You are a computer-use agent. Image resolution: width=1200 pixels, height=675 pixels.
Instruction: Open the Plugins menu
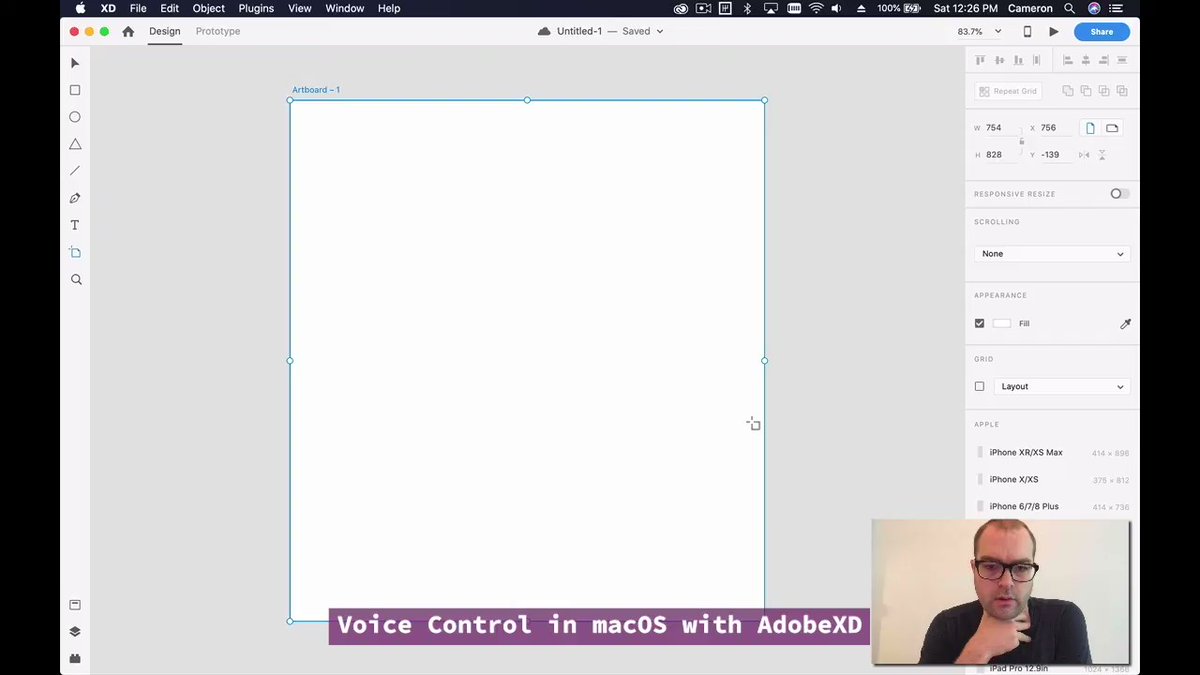(256, 8)
